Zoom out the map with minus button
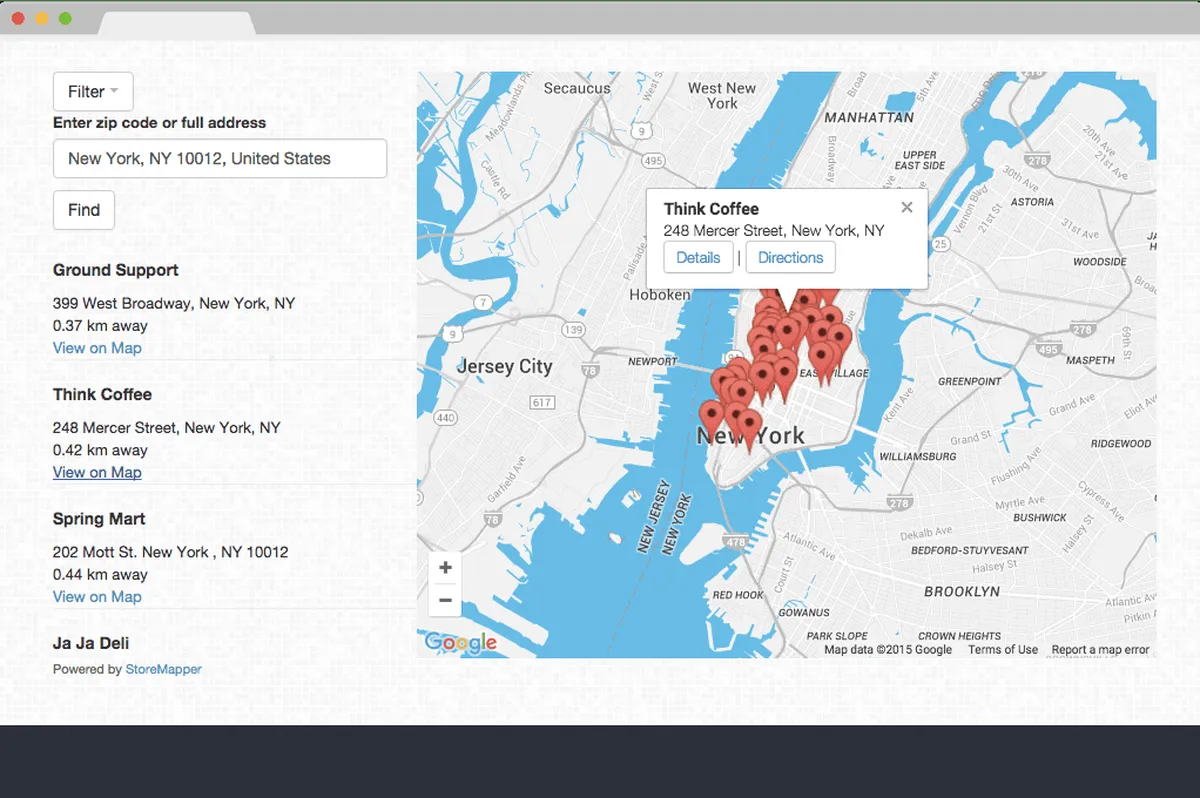The image size is (1200, 798). (445, 601)
